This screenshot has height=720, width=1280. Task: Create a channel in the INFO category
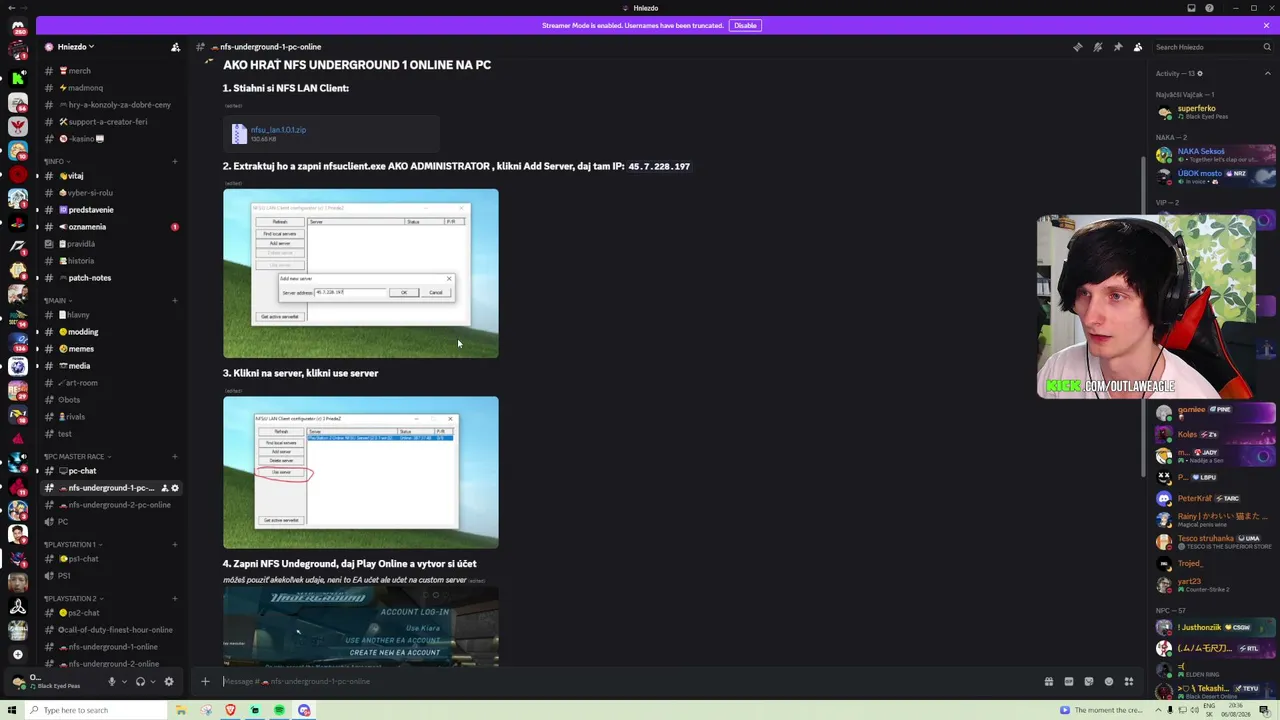point(175,161)
